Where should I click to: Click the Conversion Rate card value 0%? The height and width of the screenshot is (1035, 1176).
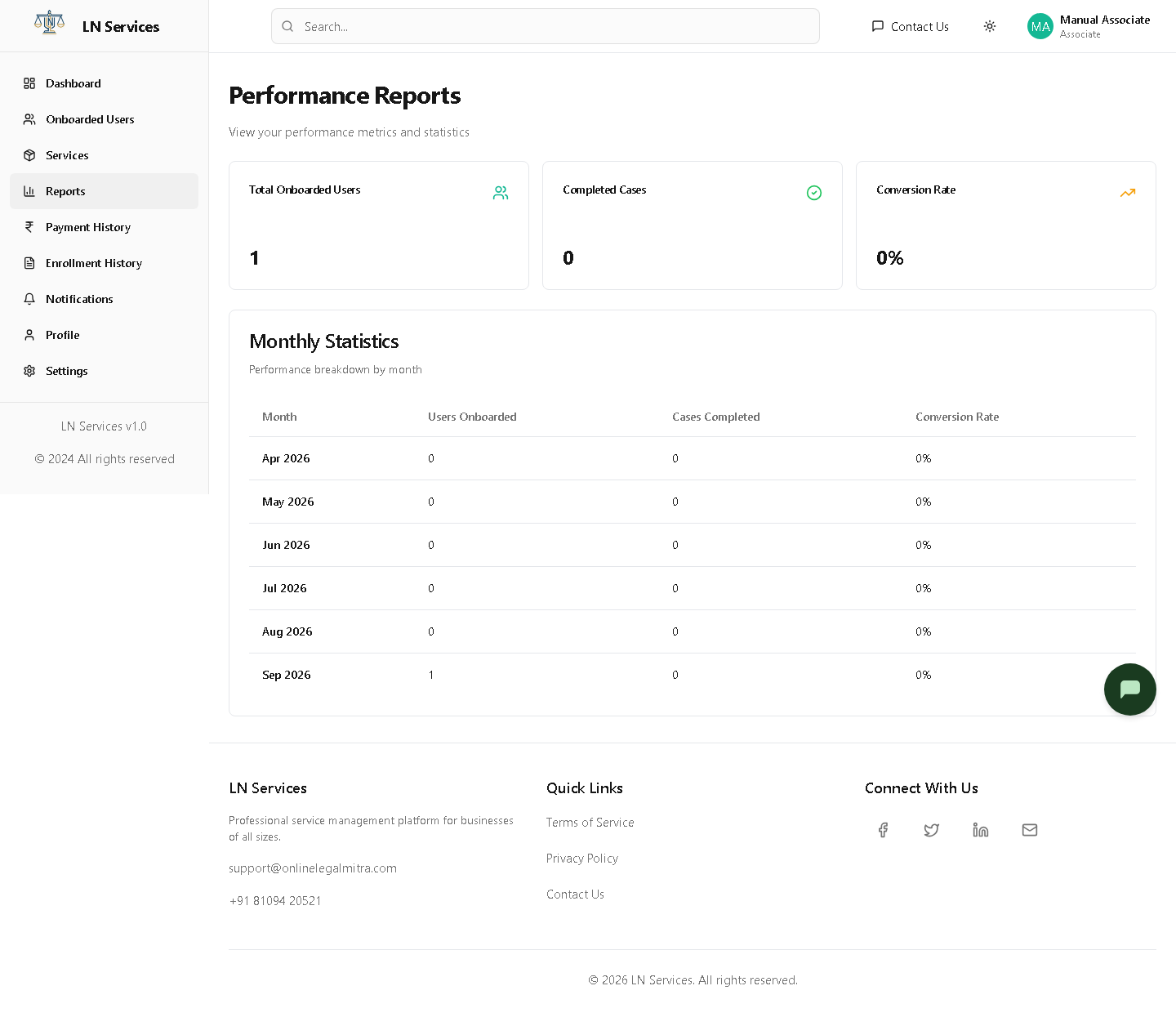click(890, 258)
